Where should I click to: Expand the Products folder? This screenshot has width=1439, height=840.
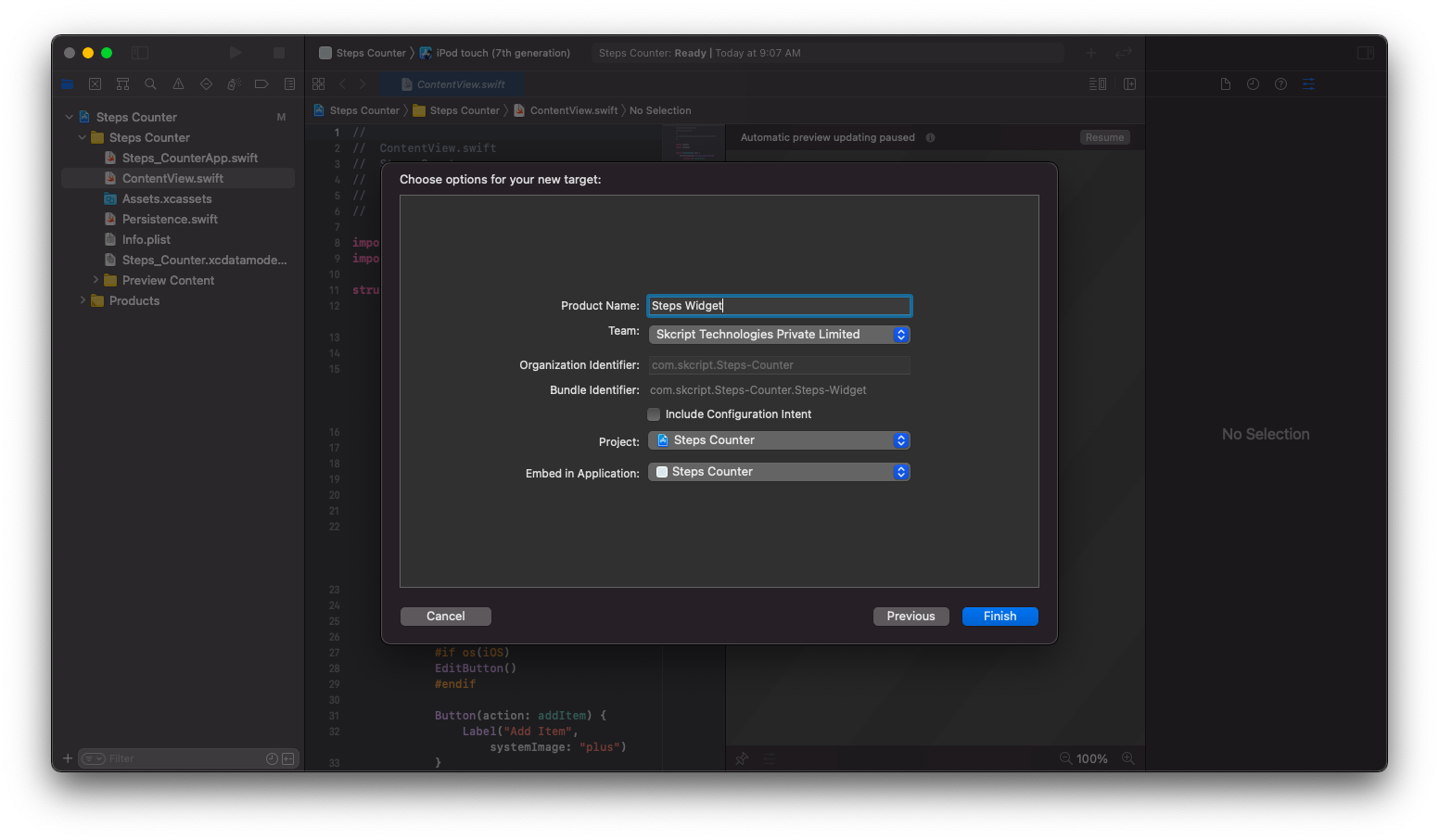[x=83, y=300]
